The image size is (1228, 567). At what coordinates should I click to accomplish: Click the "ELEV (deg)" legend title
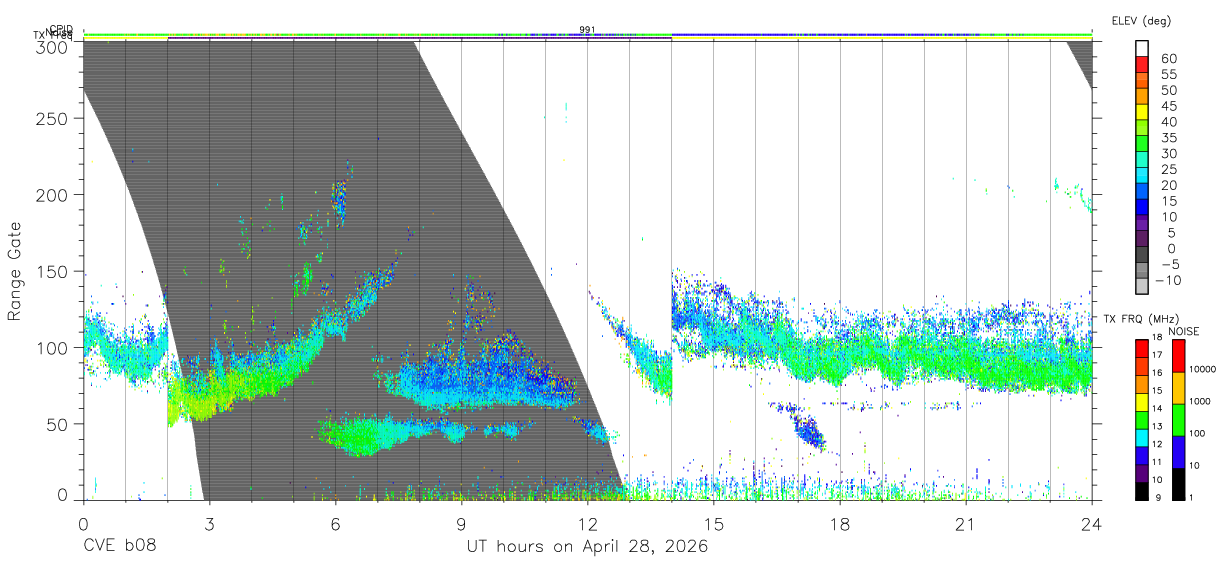point(1141,21)
